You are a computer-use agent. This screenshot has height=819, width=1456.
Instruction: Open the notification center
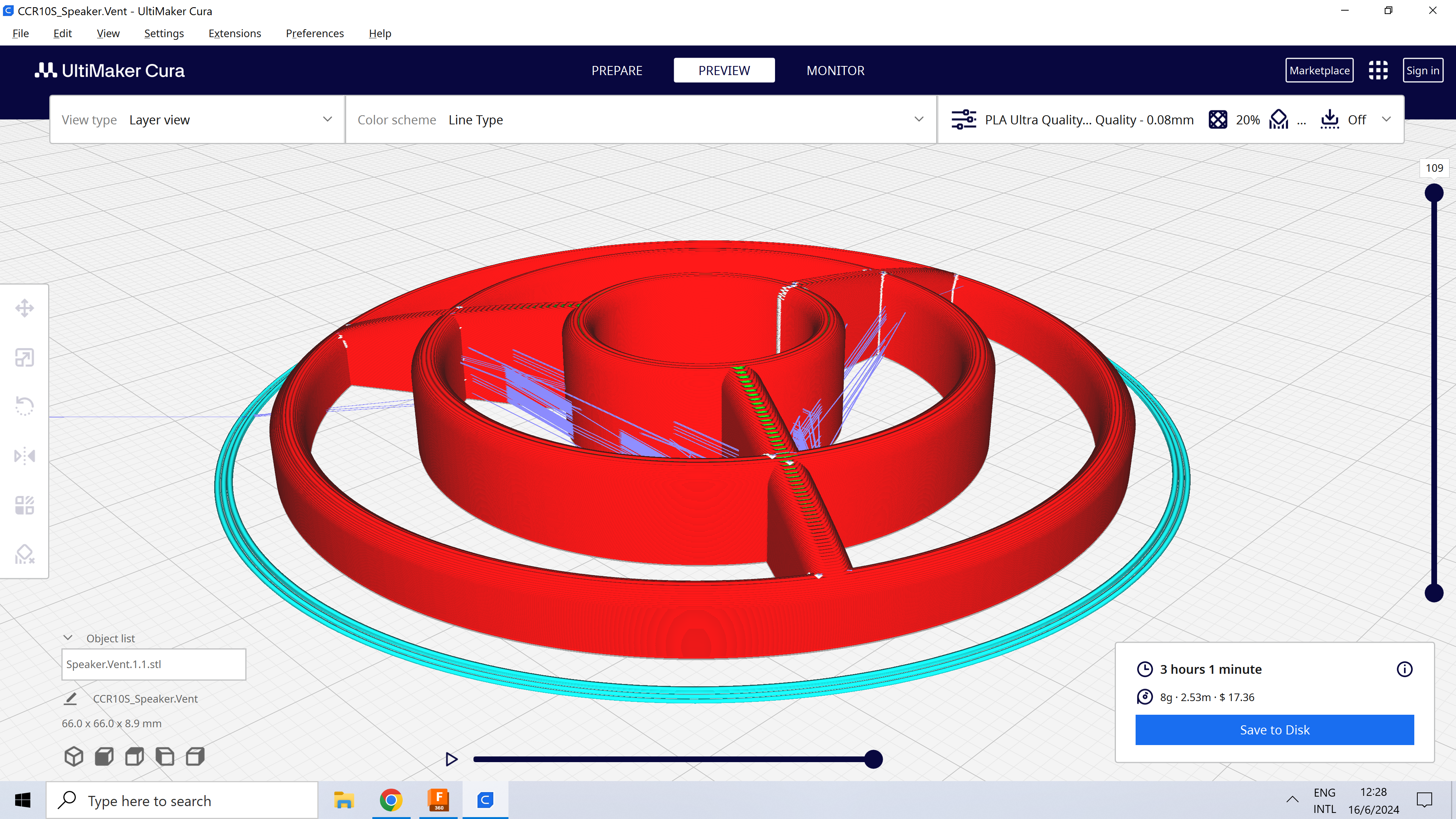(1425, 799)
